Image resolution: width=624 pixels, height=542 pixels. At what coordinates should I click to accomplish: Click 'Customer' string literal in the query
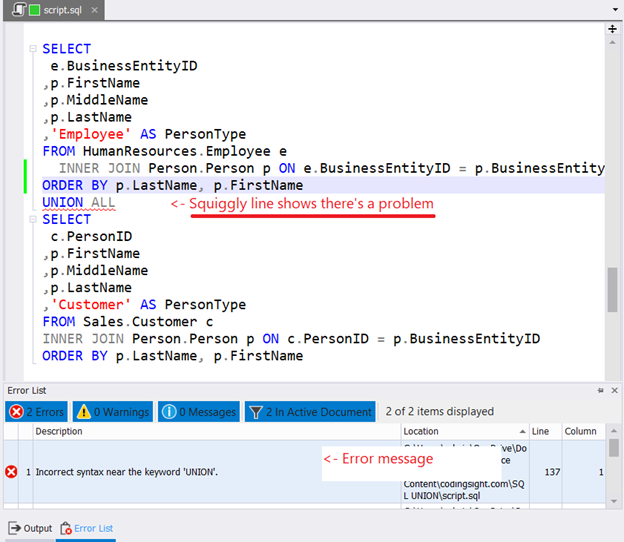coord(91,304)
